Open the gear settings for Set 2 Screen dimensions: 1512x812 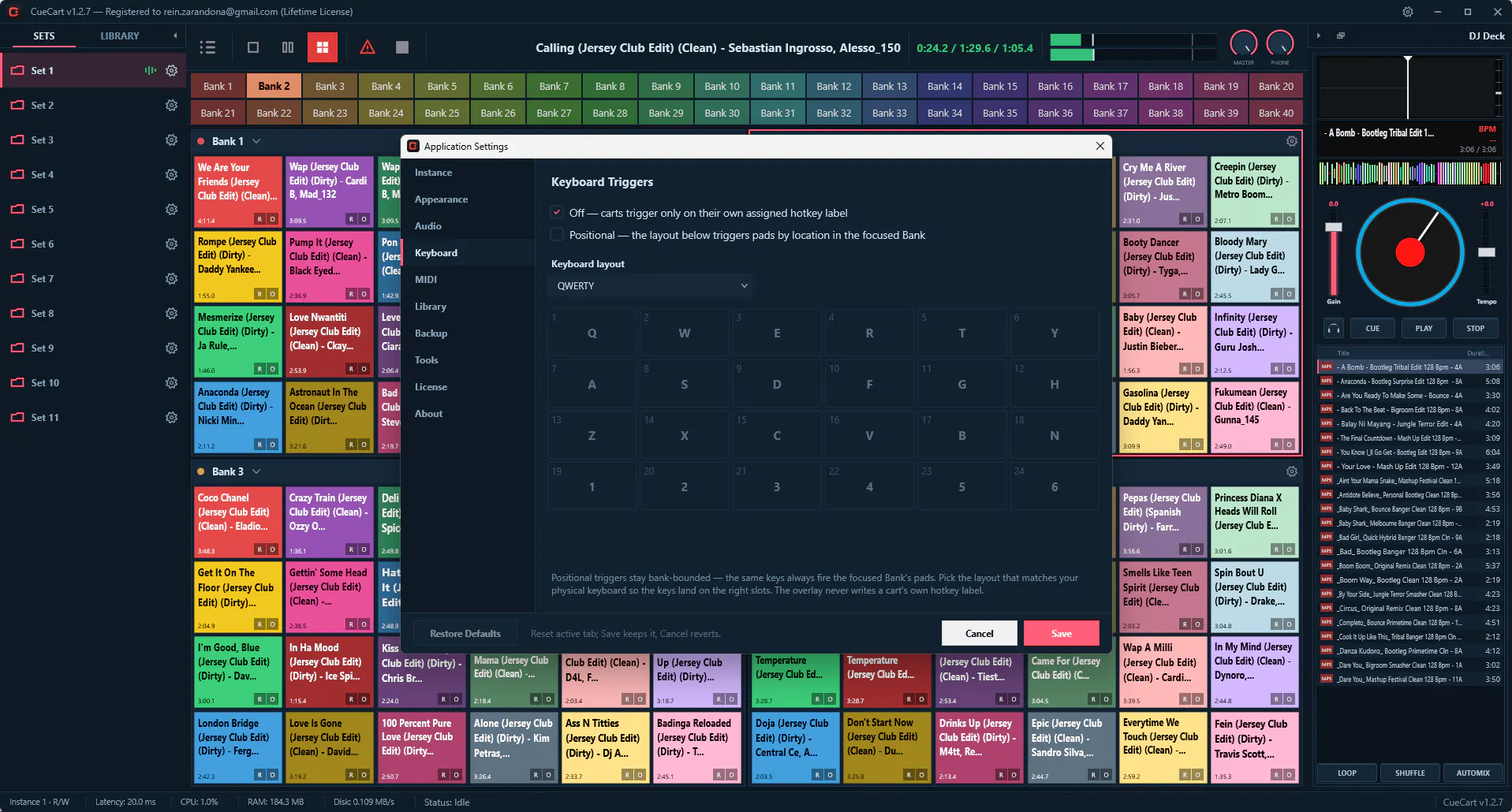[x=171, y=105]
